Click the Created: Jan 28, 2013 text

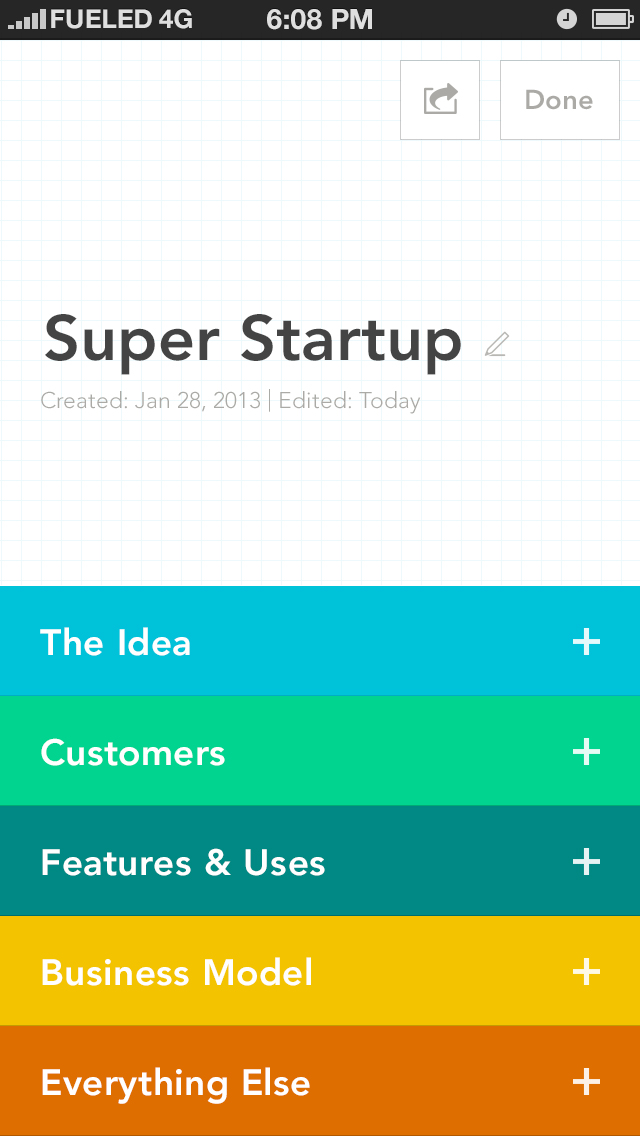click(151, 401)
